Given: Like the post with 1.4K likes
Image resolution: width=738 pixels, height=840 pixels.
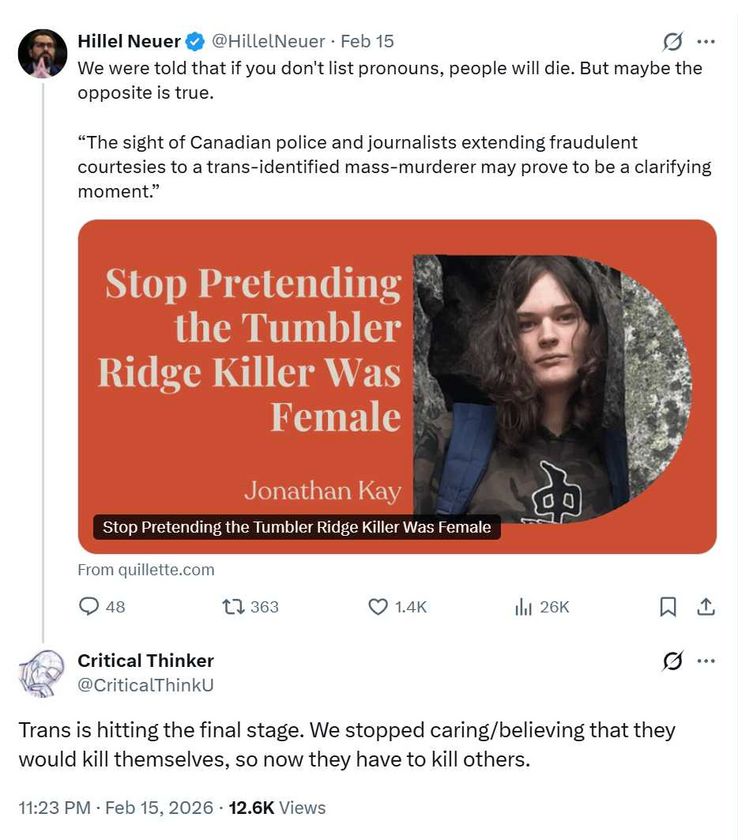Looking at the screenshot, I should coord(378,606).
